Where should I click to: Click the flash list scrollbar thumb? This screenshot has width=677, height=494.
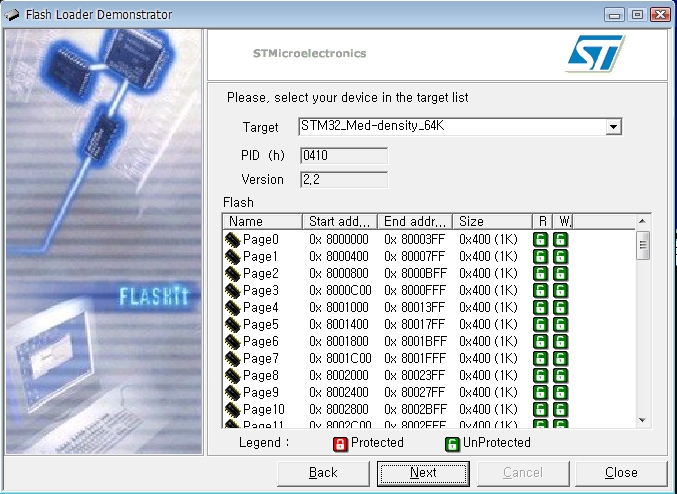(x=643, y=245)
